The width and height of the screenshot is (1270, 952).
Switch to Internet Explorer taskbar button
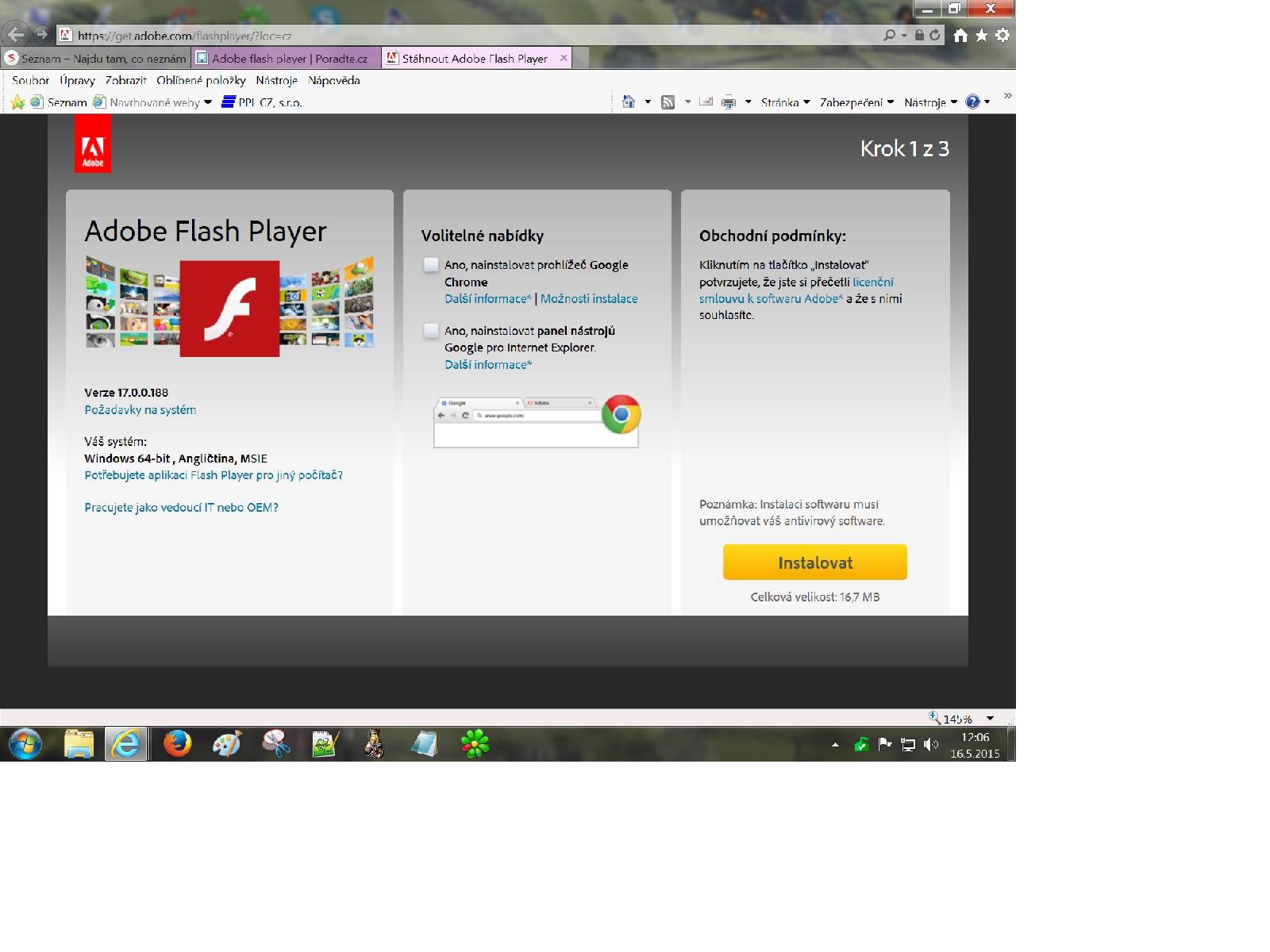pos(126,744)
